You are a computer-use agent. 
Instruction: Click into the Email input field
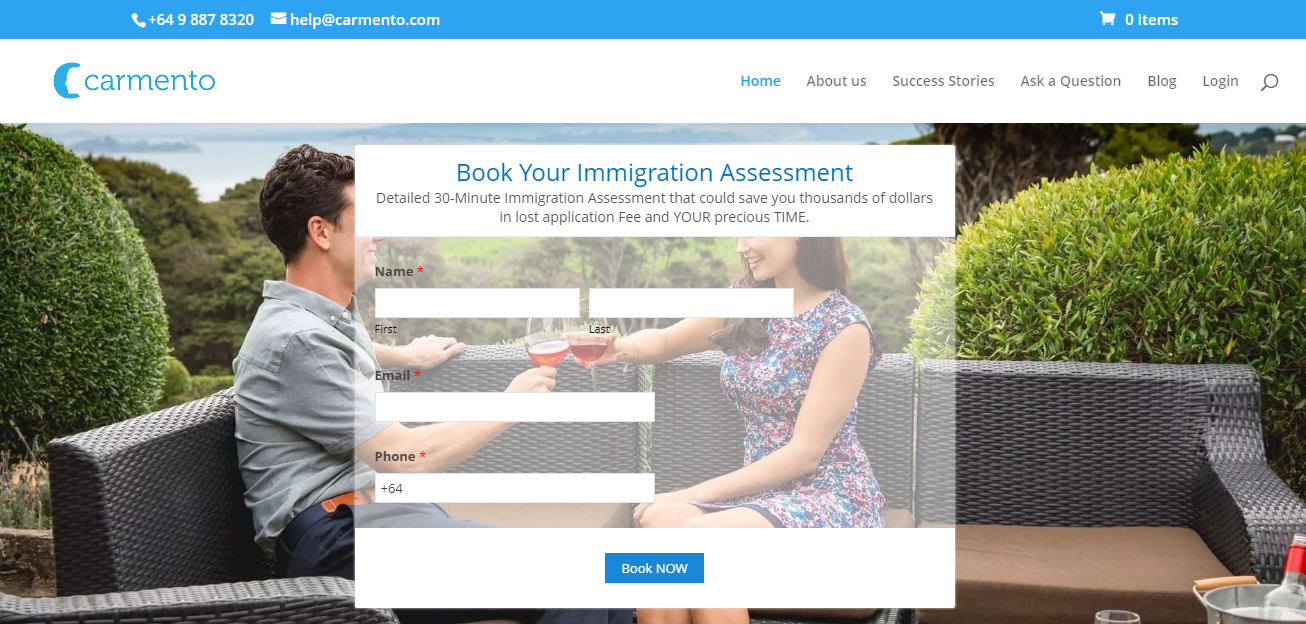click(x=514, y=407)
